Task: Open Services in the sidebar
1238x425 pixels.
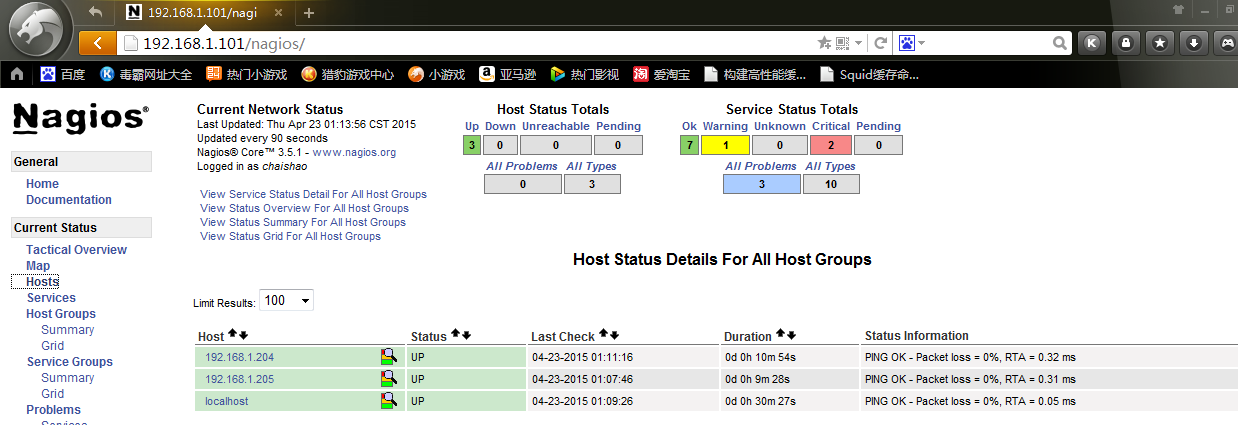Action: (x=51, y=298)
